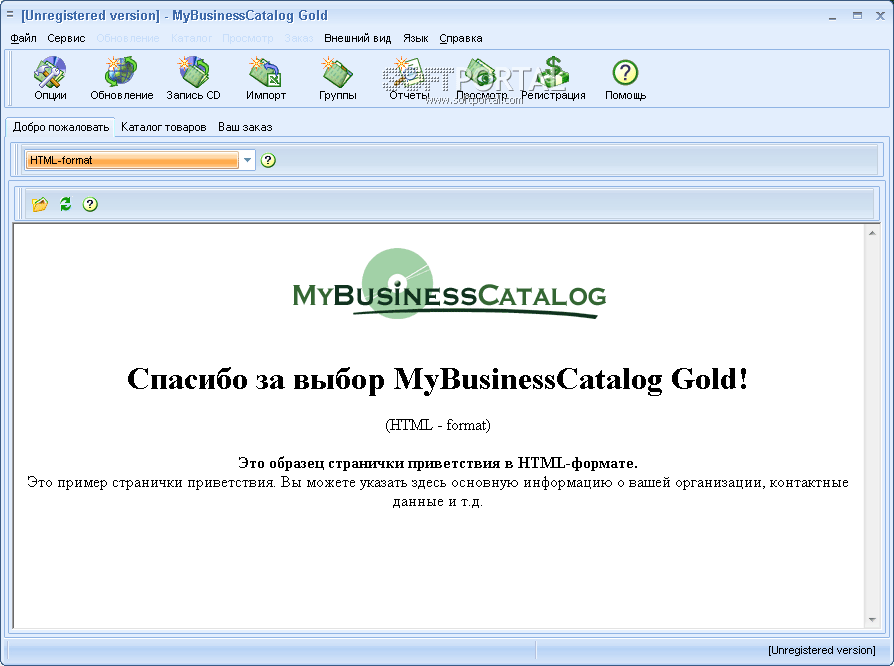Open the Отчеты reports tool
Image resolution: width=894 pixels, height=666 pixels.
point(409,79)
